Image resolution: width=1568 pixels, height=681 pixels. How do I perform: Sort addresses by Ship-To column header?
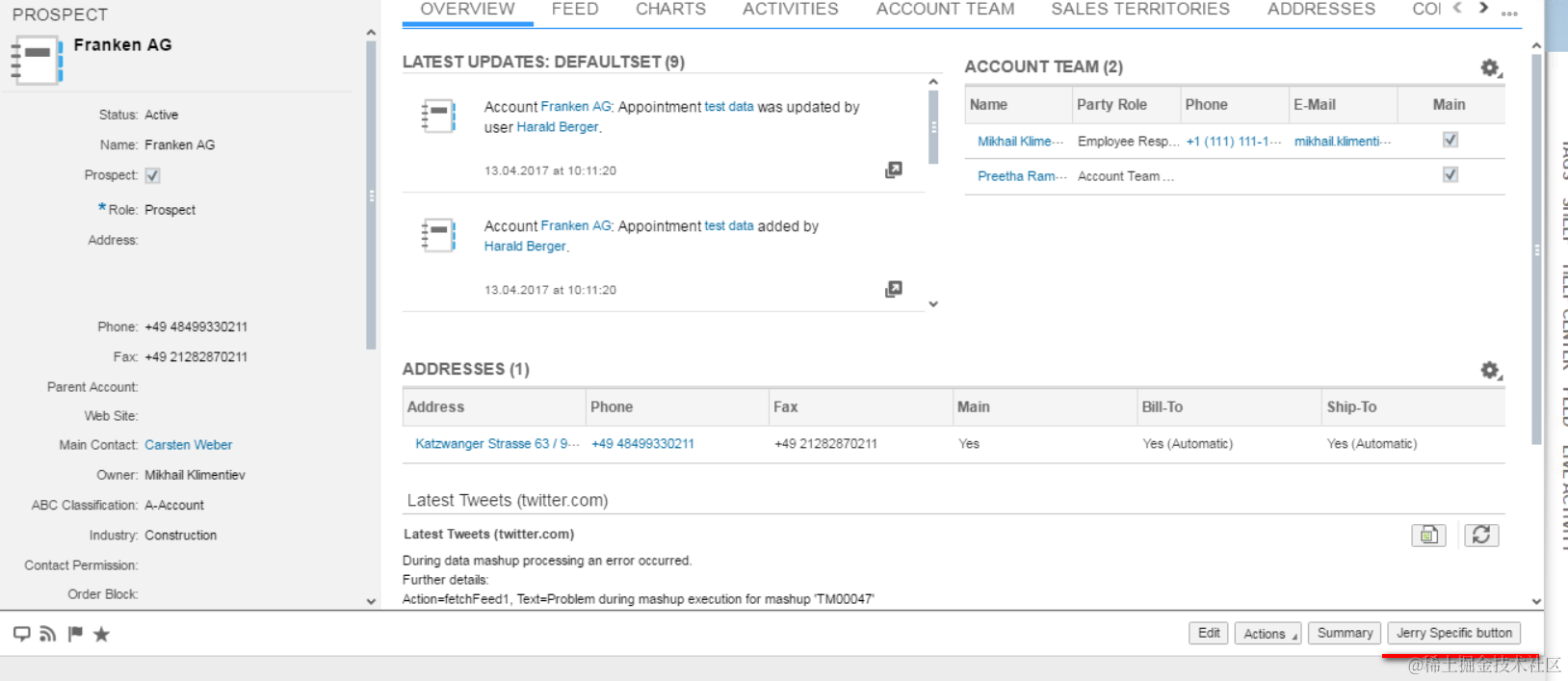tap(1414, 407)
